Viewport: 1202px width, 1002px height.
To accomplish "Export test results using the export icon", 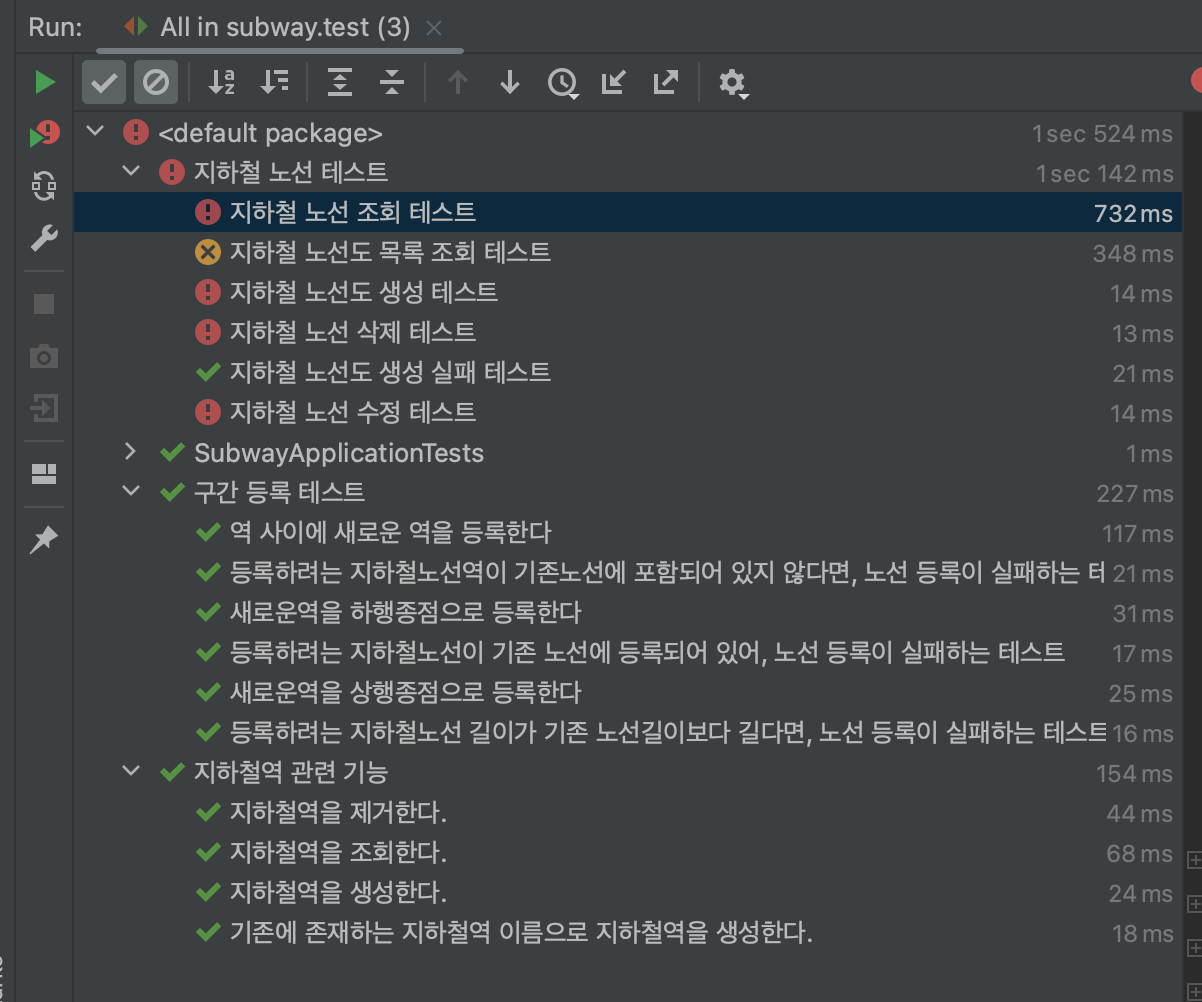I will [x=665, y=83].
